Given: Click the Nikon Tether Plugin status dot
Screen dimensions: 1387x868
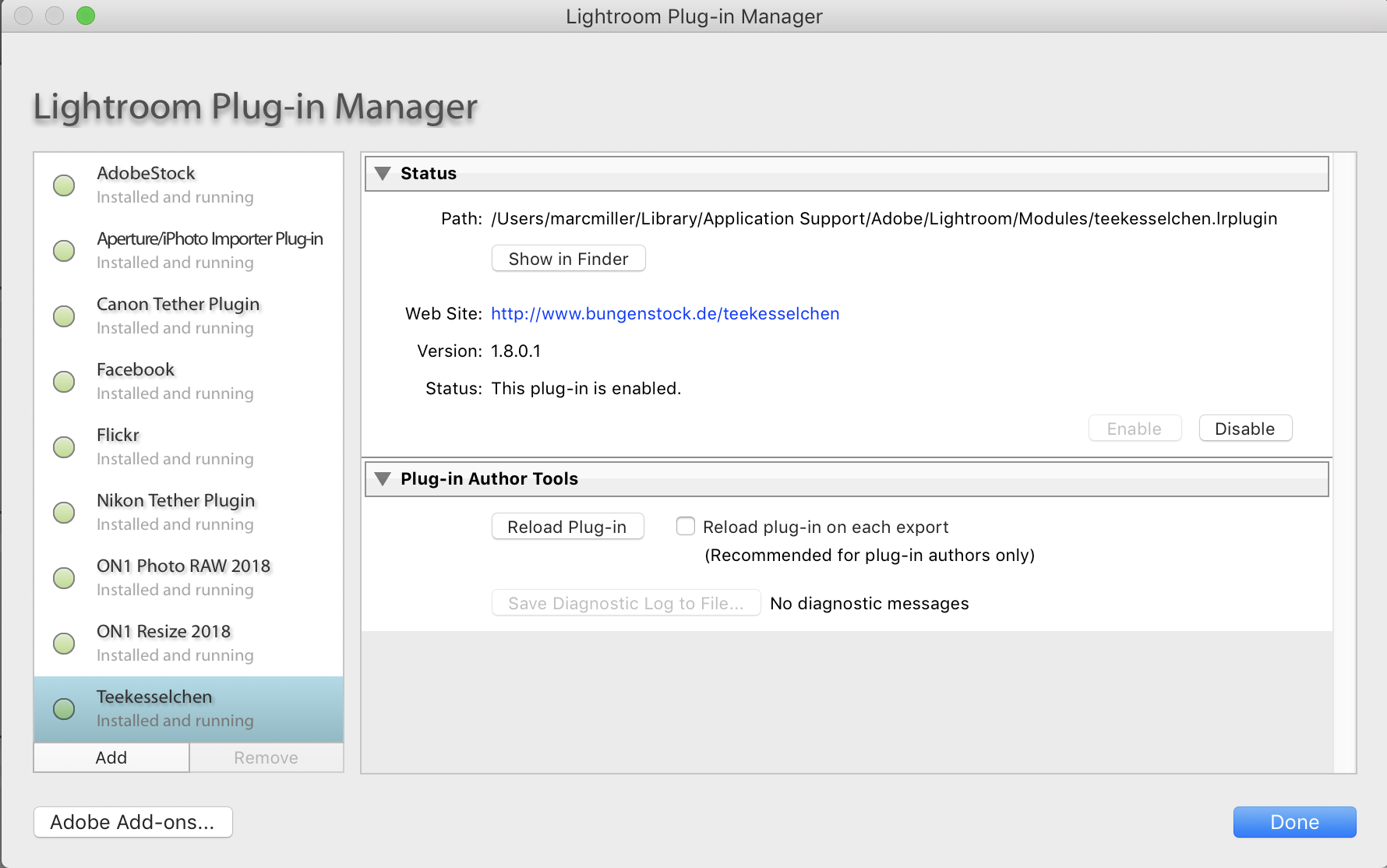Looking at the screenshot, I should coord(64,513).
